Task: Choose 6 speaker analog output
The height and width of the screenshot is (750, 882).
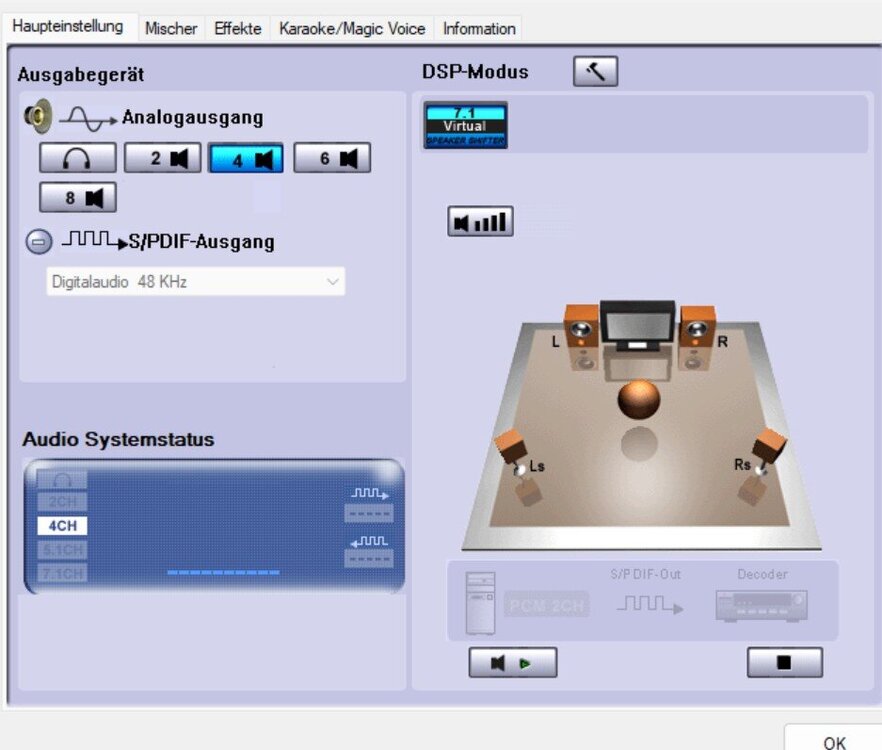Action: pyautogui.click(x=332, y=158)
